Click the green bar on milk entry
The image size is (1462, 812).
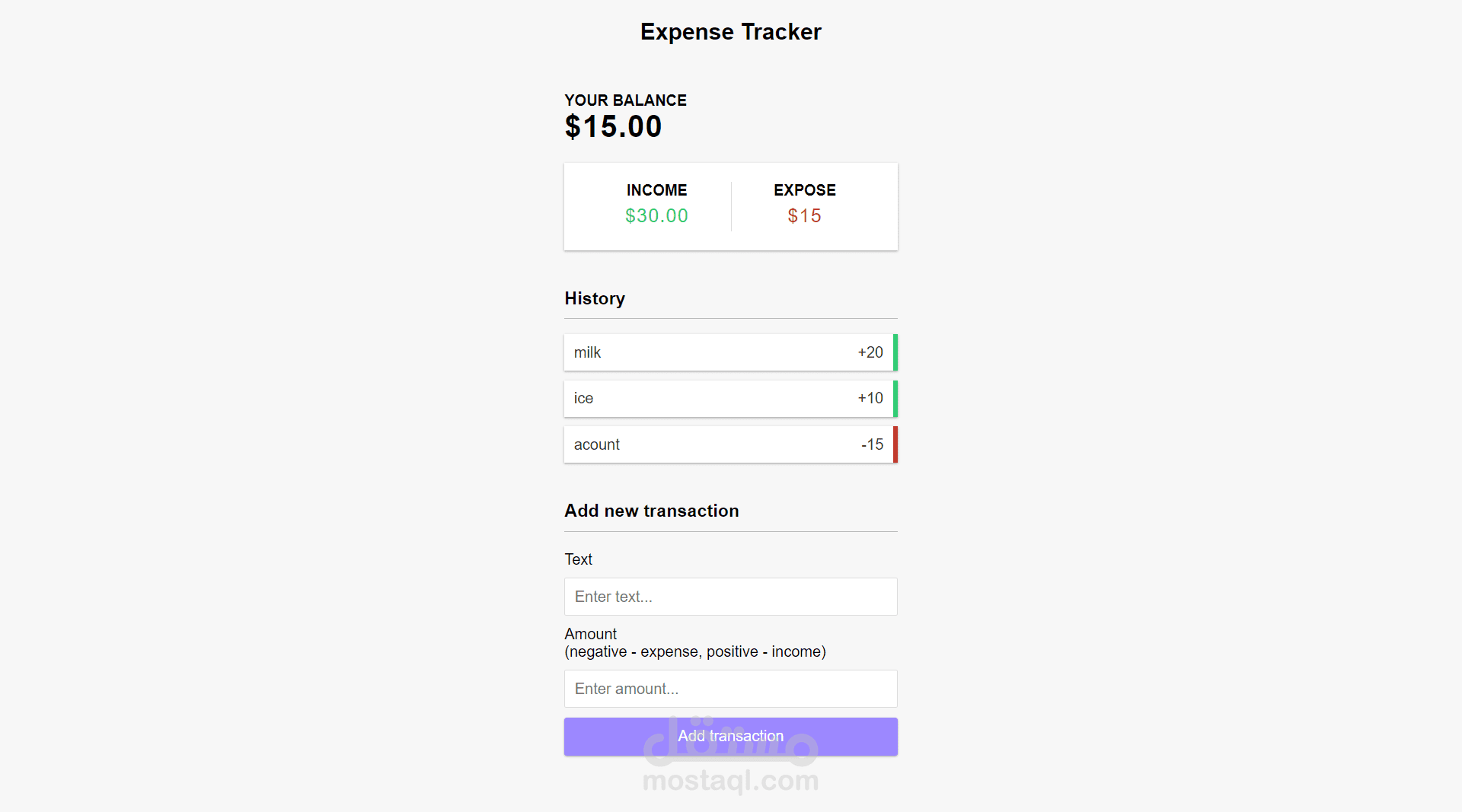895,352
